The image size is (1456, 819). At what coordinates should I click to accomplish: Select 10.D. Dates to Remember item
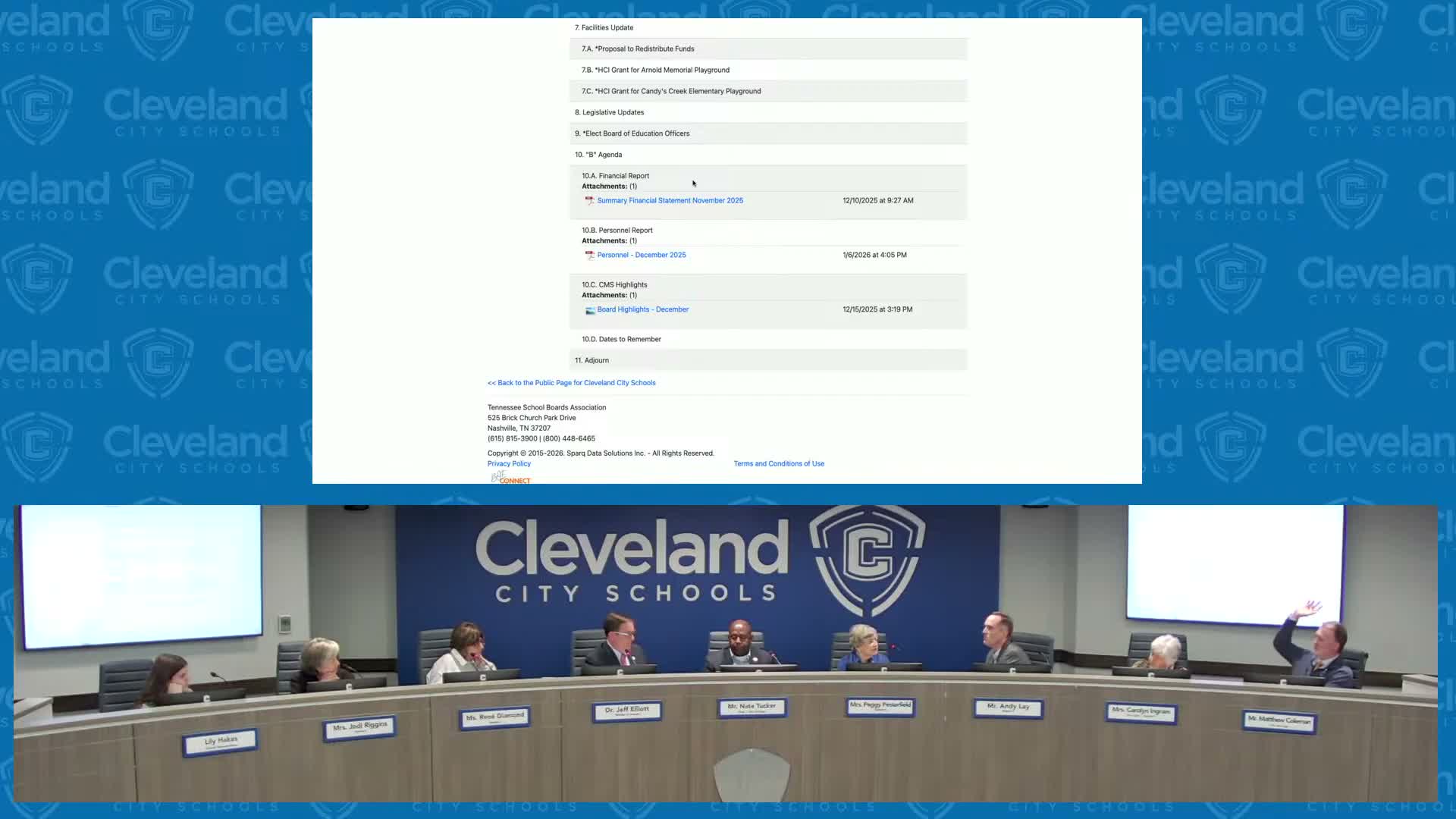621,340
